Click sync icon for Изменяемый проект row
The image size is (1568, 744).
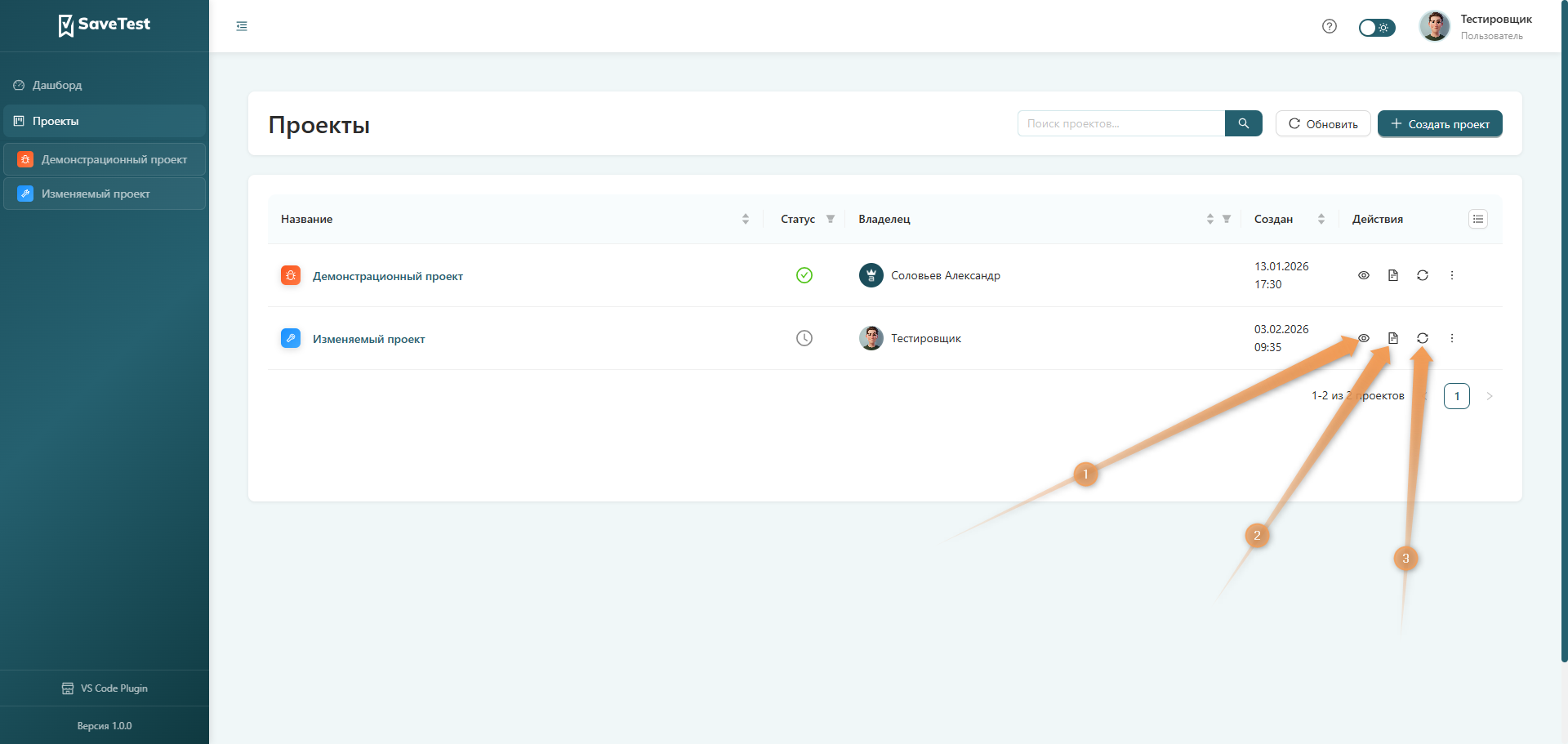(1423, 338)
